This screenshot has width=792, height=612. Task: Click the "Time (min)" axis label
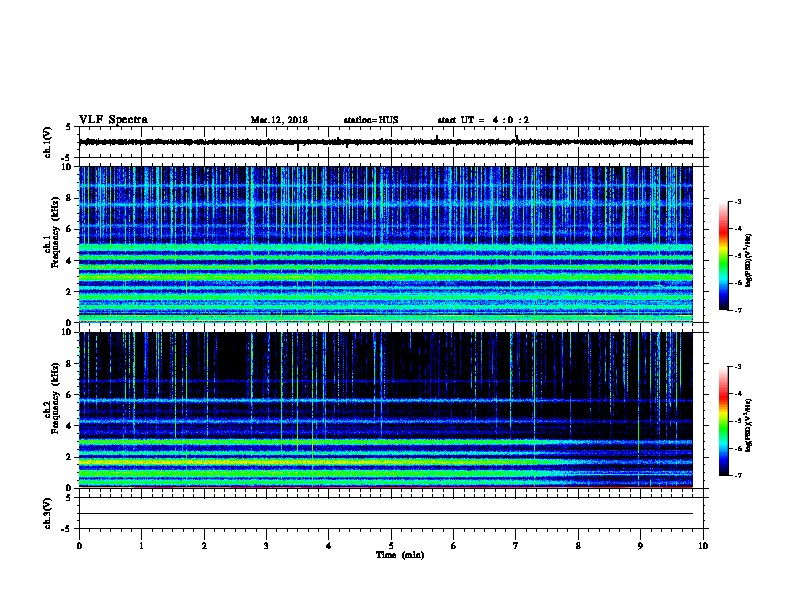400,555
